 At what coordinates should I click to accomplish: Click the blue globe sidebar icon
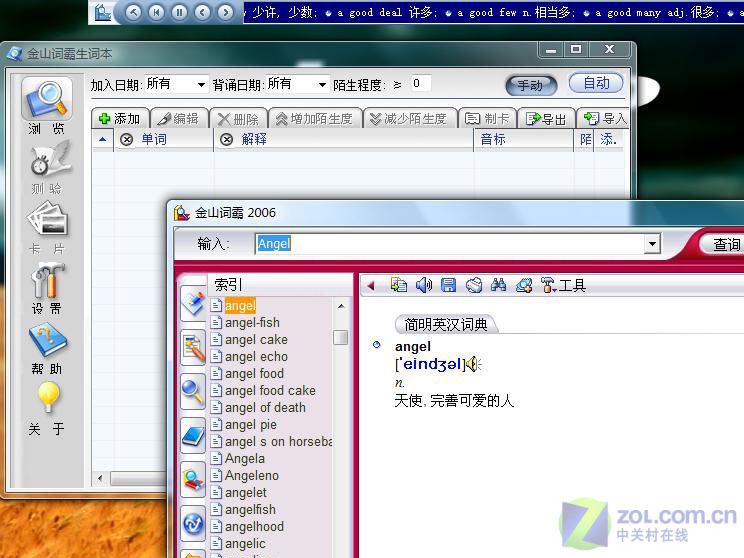click(x=193, y=524)
